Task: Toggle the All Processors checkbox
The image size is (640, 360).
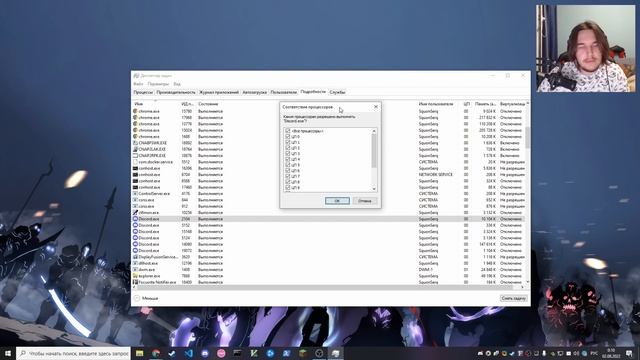Action: [288, 131]
